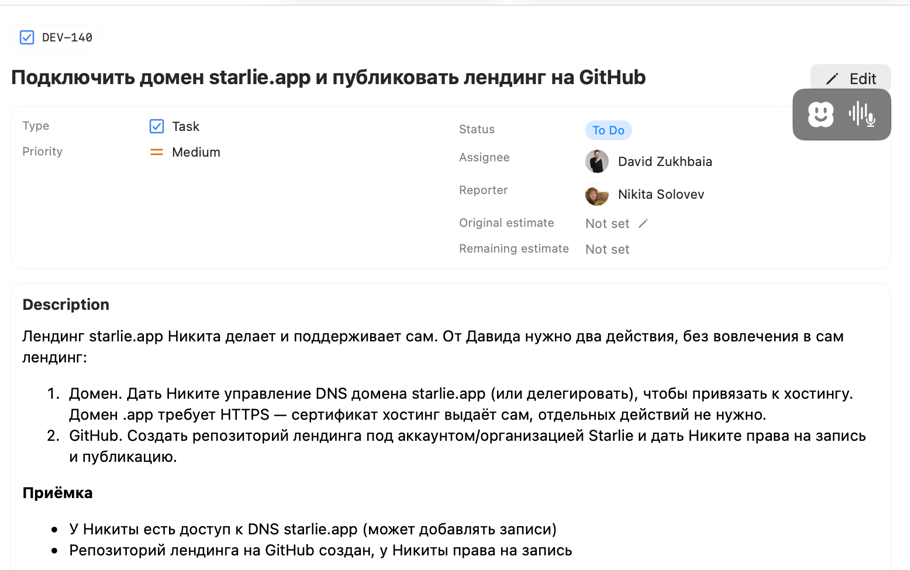This screenshot has height=570, width=910.
Task: Click list item starting with Домен
Action: pos(461,404)
